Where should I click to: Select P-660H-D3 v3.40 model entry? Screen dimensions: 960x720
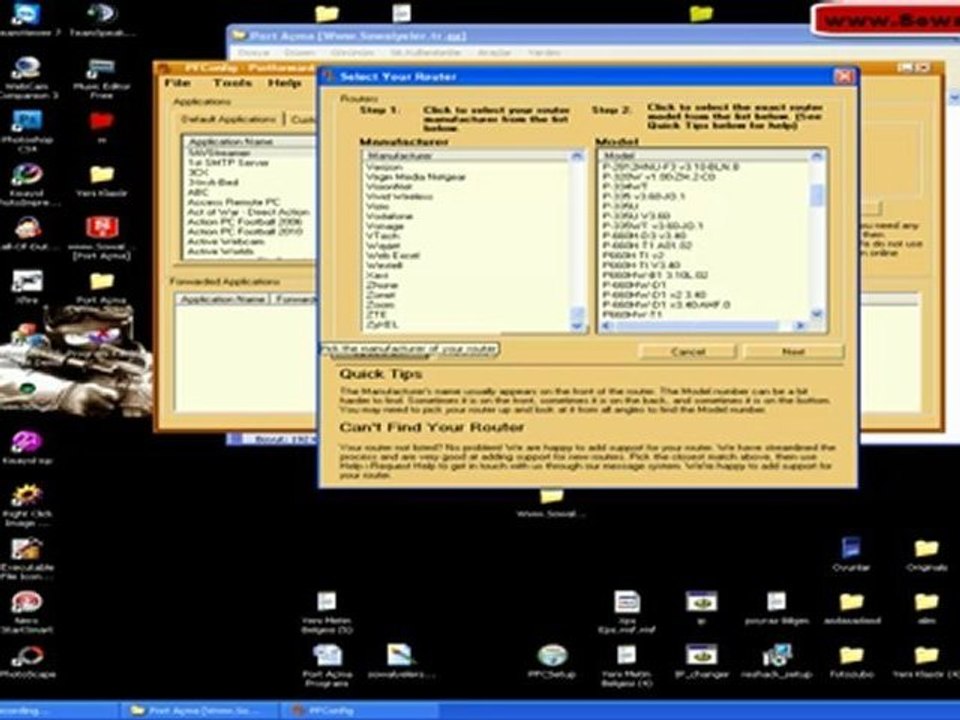coord(644,236)
